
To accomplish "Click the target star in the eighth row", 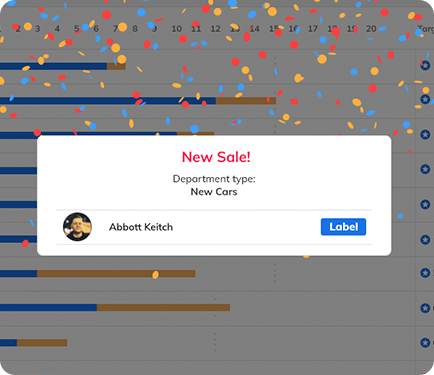I will [425, 308].
